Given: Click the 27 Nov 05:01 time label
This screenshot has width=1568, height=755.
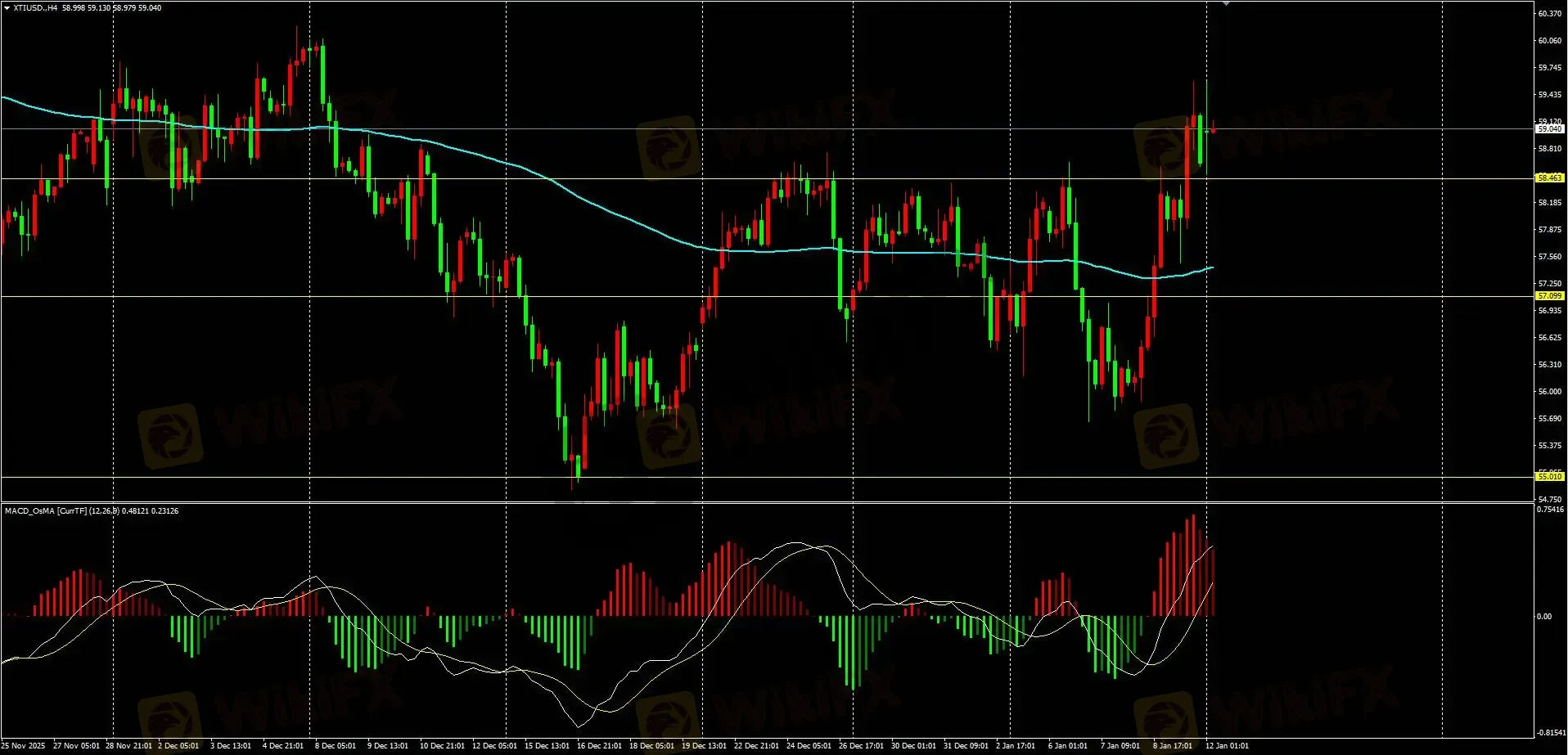Looking at the screenshot, I should pyautogui.click(x=76, y=746).
